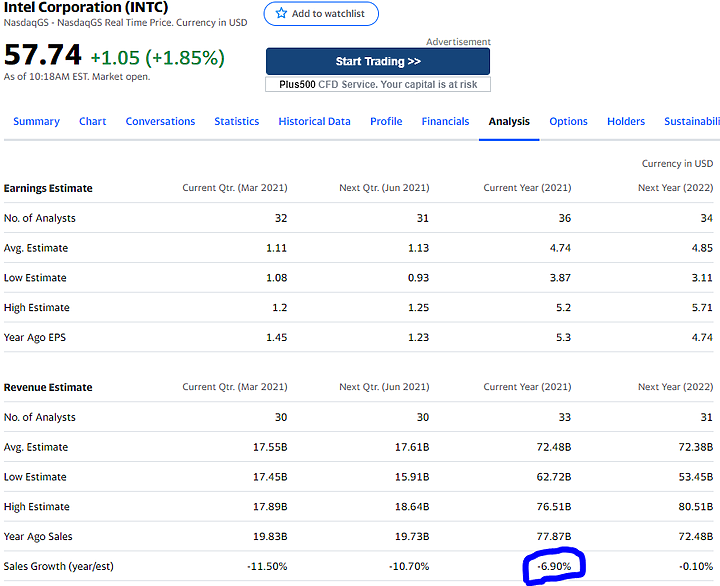This screenshot has width=720, height=586.
Task: Click the star icon beside Add to watchlist
Action: [x=281, y=13]
